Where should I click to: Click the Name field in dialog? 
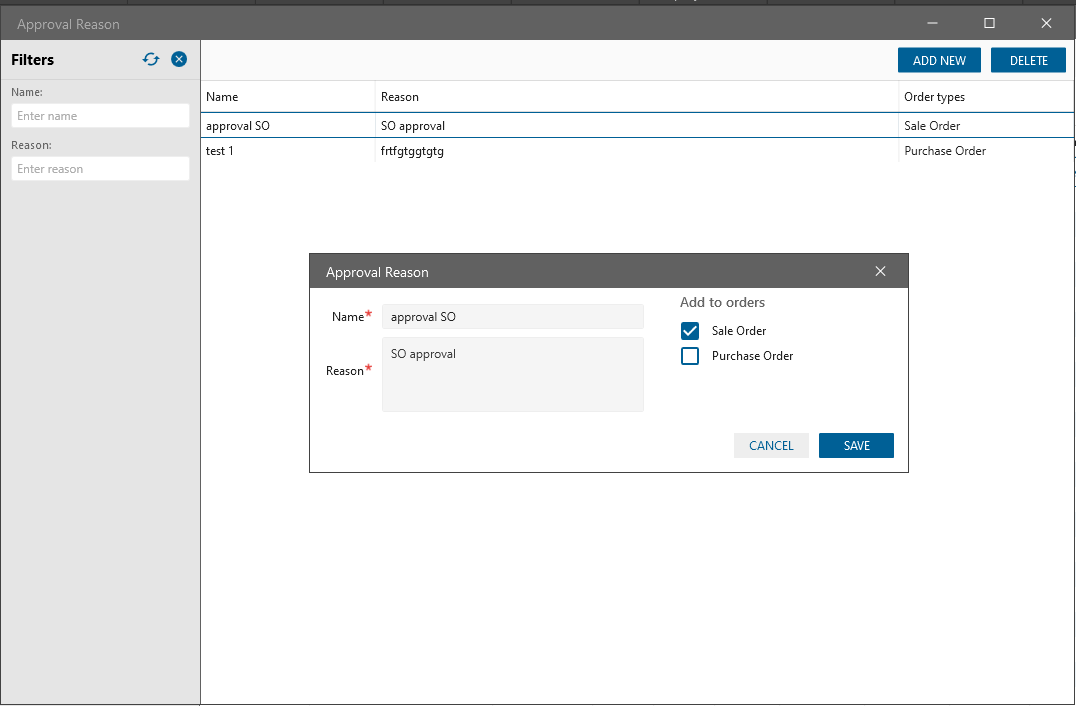tap(512, 317)
